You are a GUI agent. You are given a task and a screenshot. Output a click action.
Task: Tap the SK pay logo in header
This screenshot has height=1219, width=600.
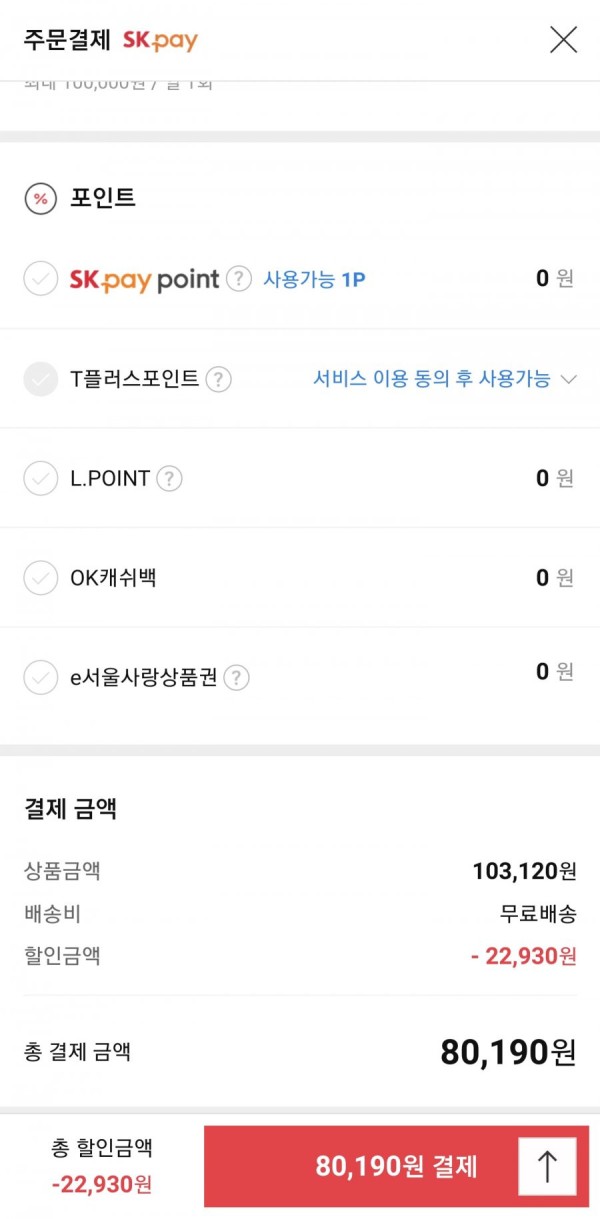(160, 41)
